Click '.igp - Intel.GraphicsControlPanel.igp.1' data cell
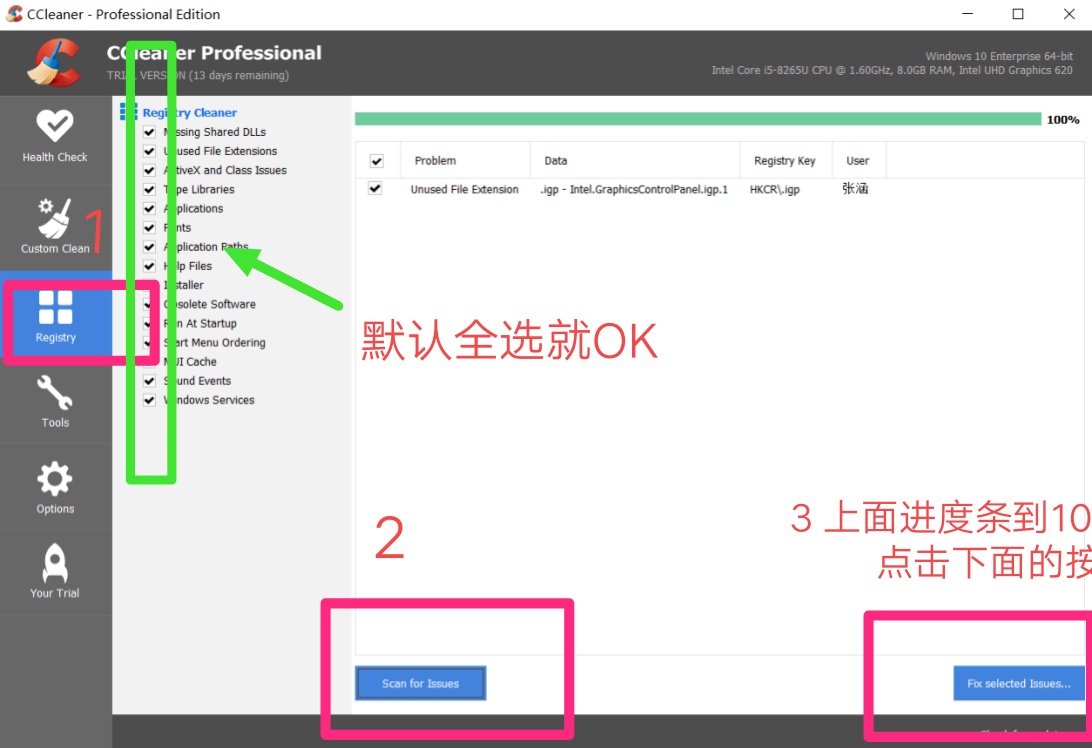Viewport: 1092px width, 748px height. [634, 189]
